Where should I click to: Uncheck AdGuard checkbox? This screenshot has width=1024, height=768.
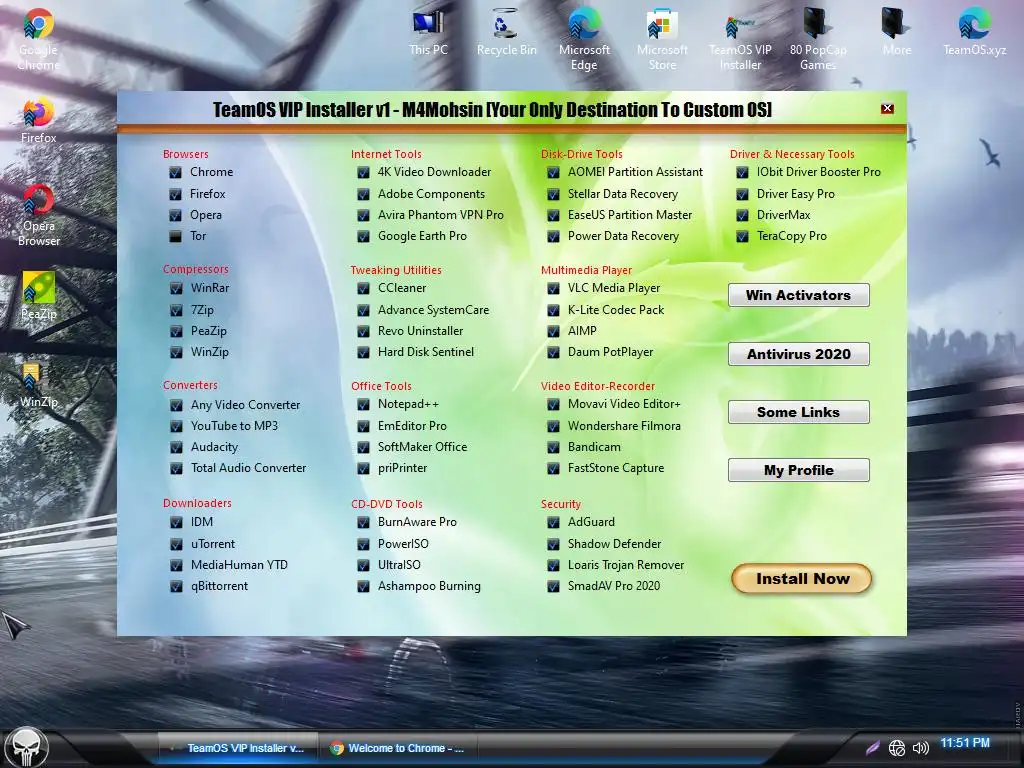[x=553, y=522]
